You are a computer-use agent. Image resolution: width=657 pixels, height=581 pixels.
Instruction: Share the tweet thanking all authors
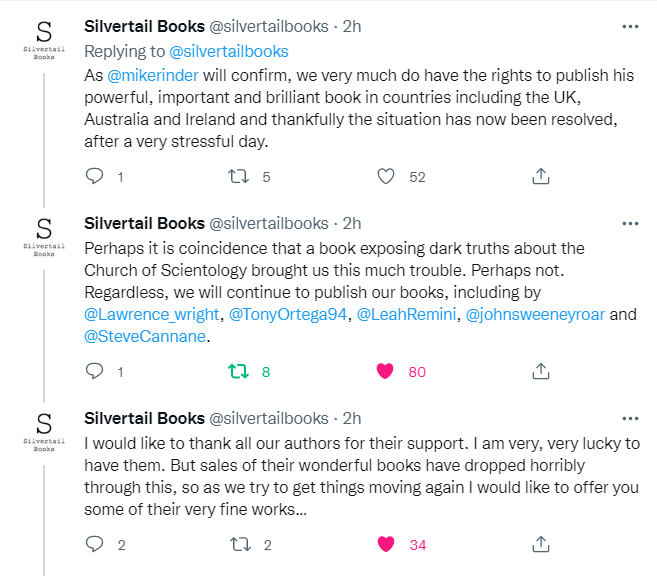540,545
